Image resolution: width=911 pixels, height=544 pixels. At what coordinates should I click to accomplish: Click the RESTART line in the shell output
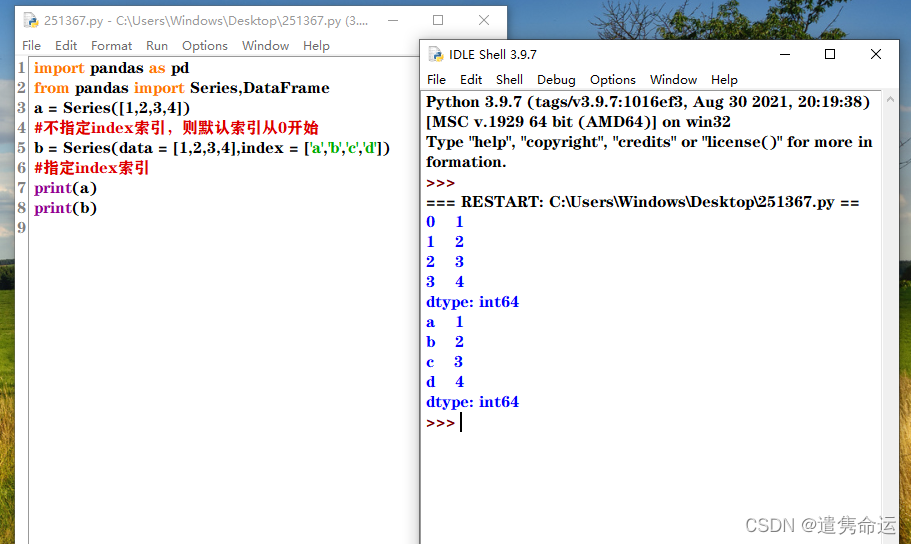(x=643, y=202)
